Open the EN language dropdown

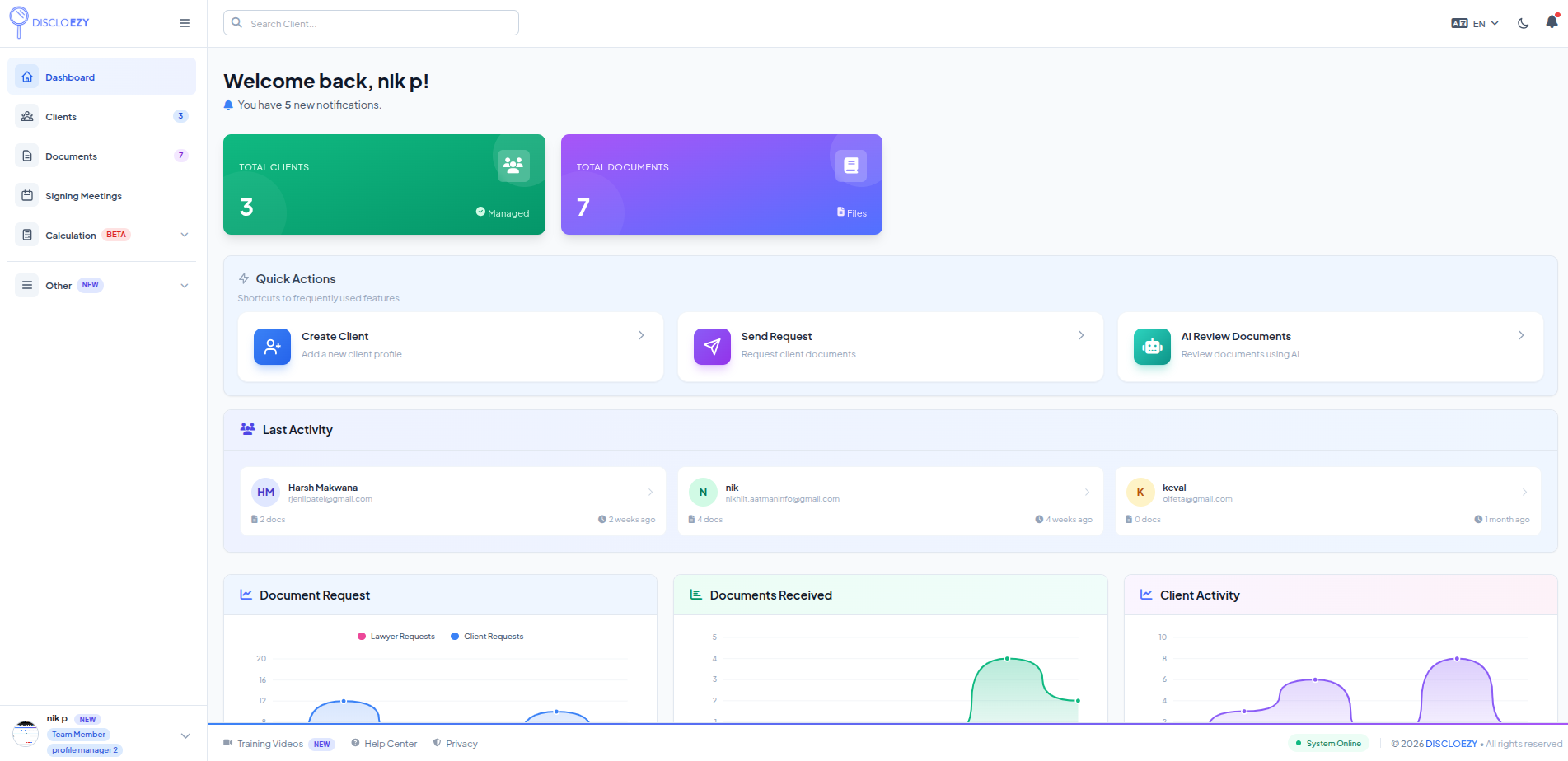tap(1479, 22)
